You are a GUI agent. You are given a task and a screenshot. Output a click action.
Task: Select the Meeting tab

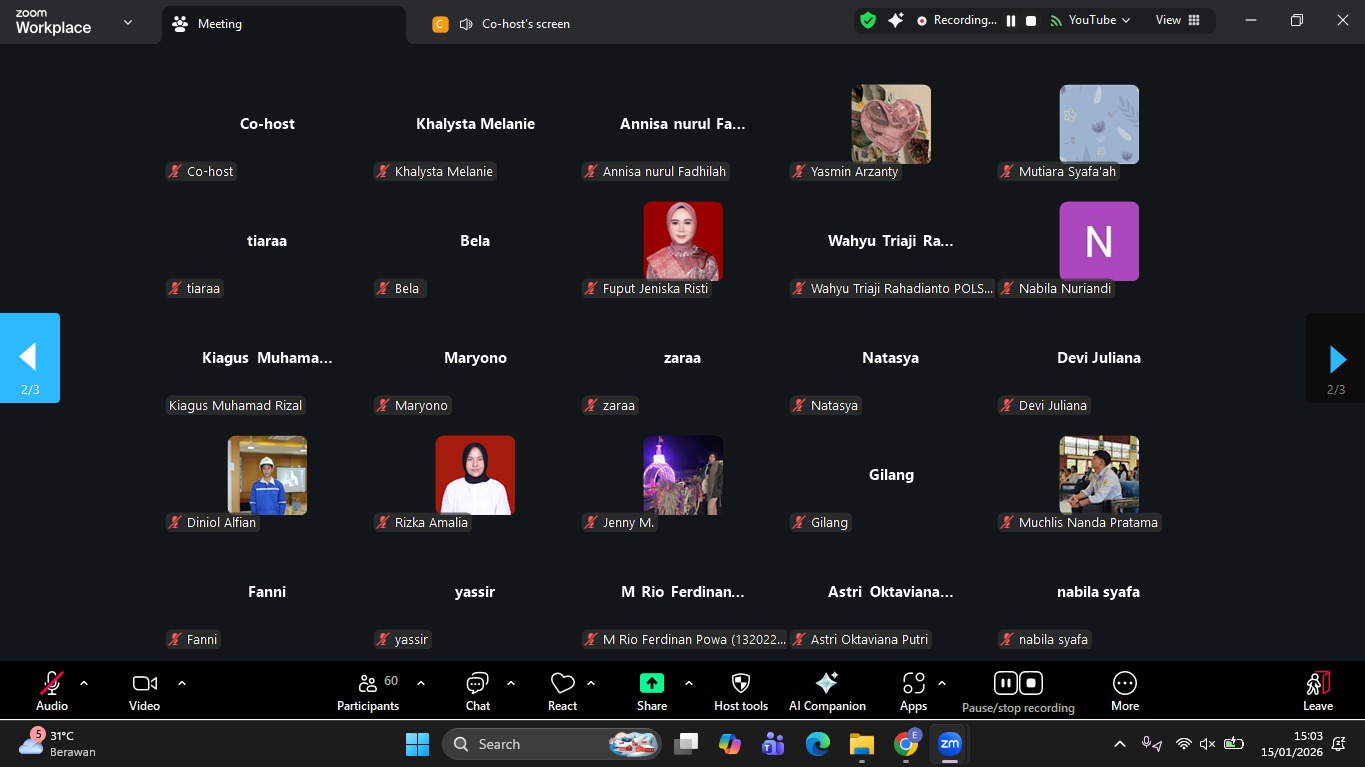tap(219, 24)
